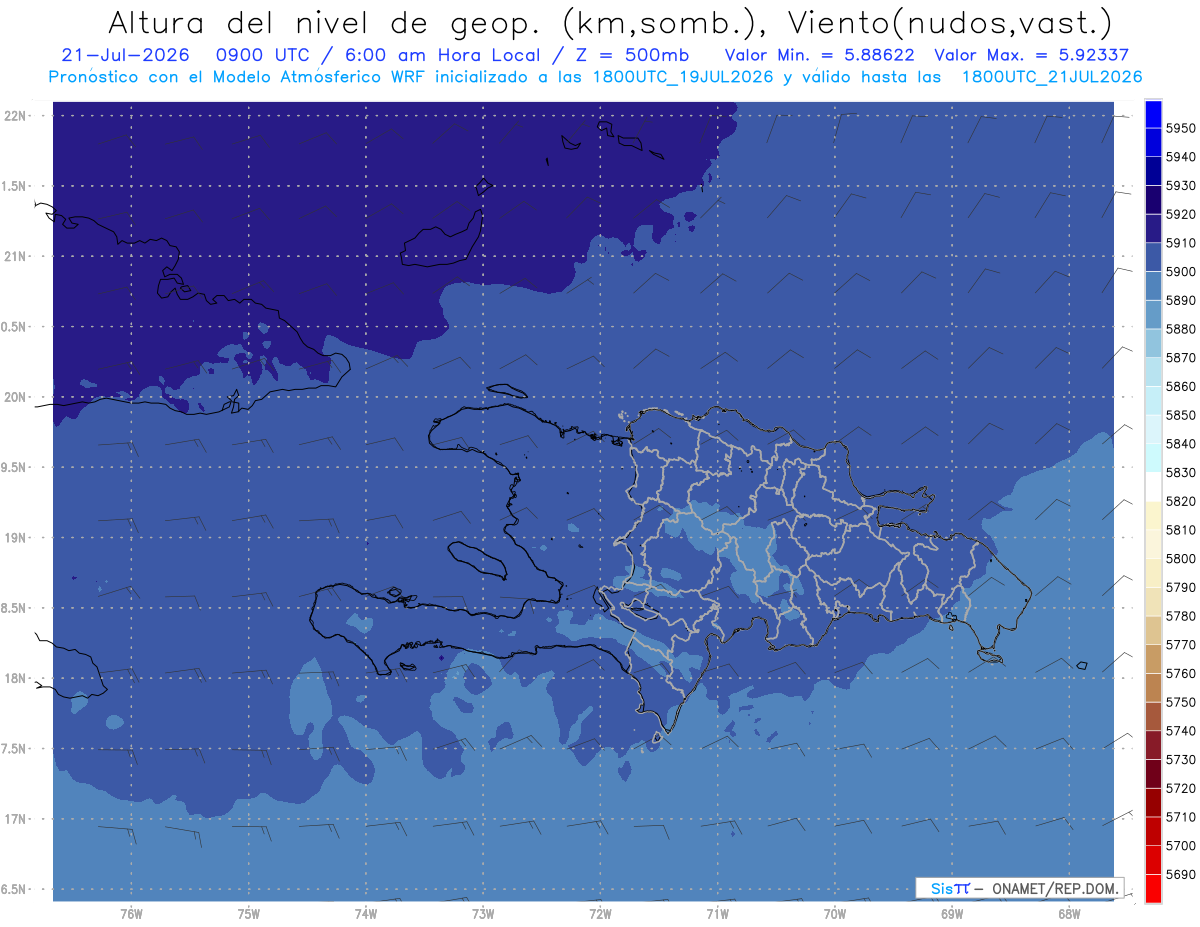The image size is (1200, 927).
Task: Click the white swatch between 5830 and 5820
Action: (1153, 487)
